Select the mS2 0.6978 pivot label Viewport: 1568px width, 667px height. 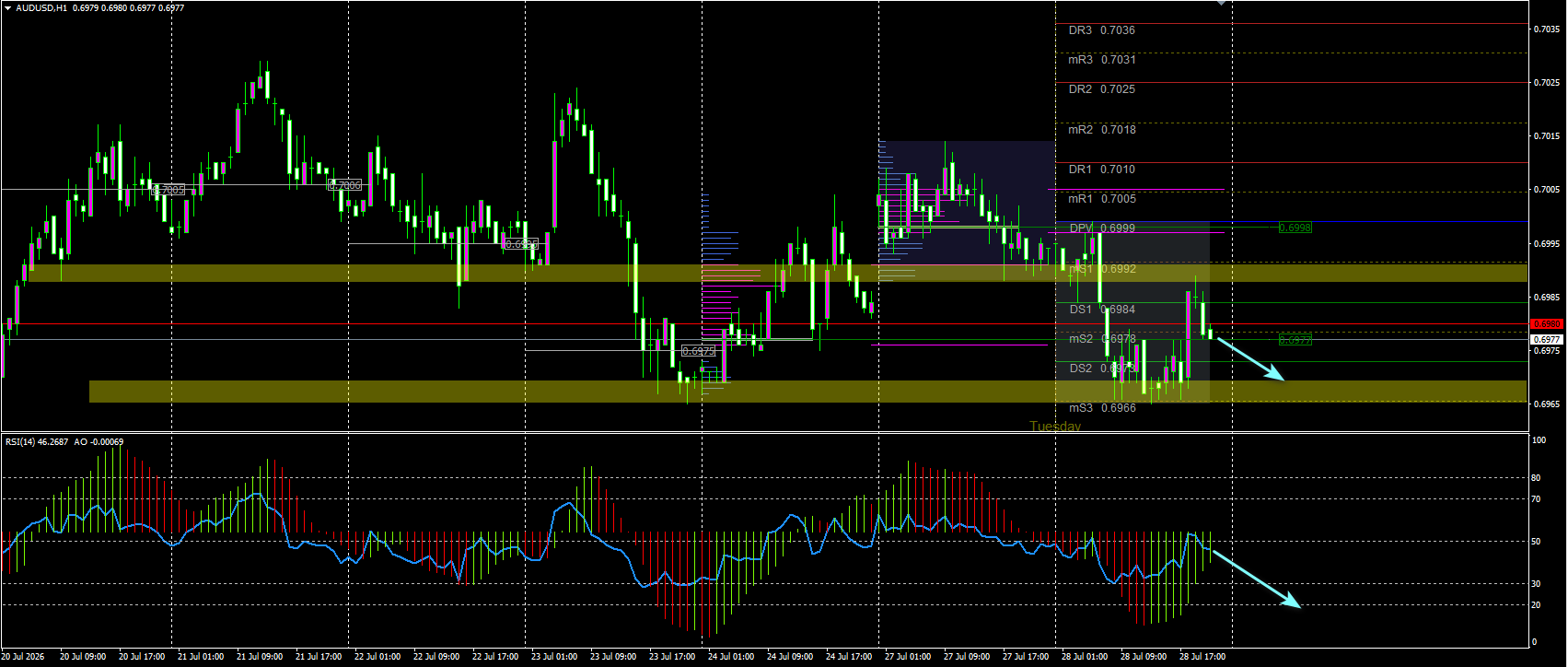pos(1101,339)
